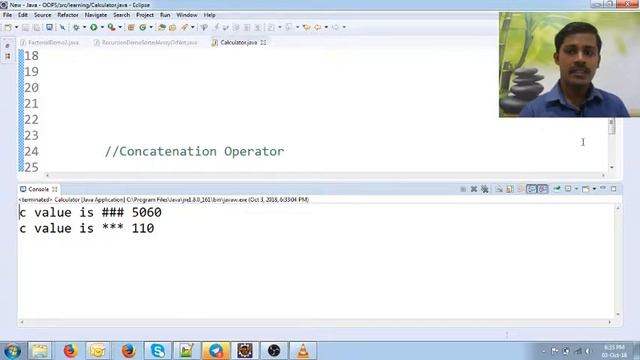Click the Search flashlight toolbar icon
This screenshot has height=360, width=640.
pos(184,27)
